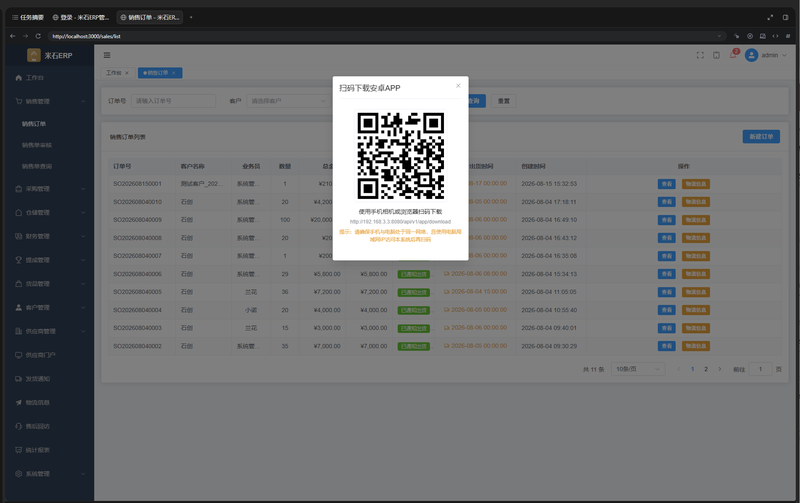The height and width of the screenshot is (503, 800).
Task: Click the 订单号 search input field
Action: tap(173, 101)
